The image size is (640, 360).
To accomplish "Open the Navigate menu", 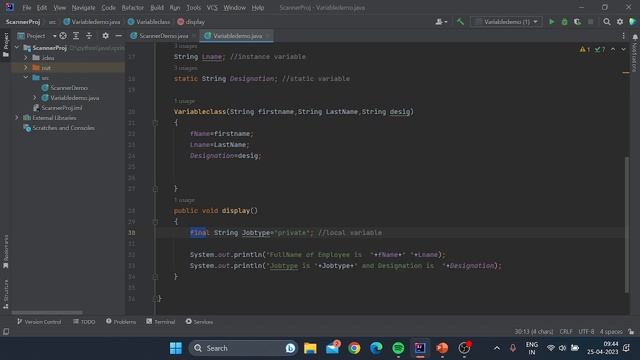I will 83,7.
